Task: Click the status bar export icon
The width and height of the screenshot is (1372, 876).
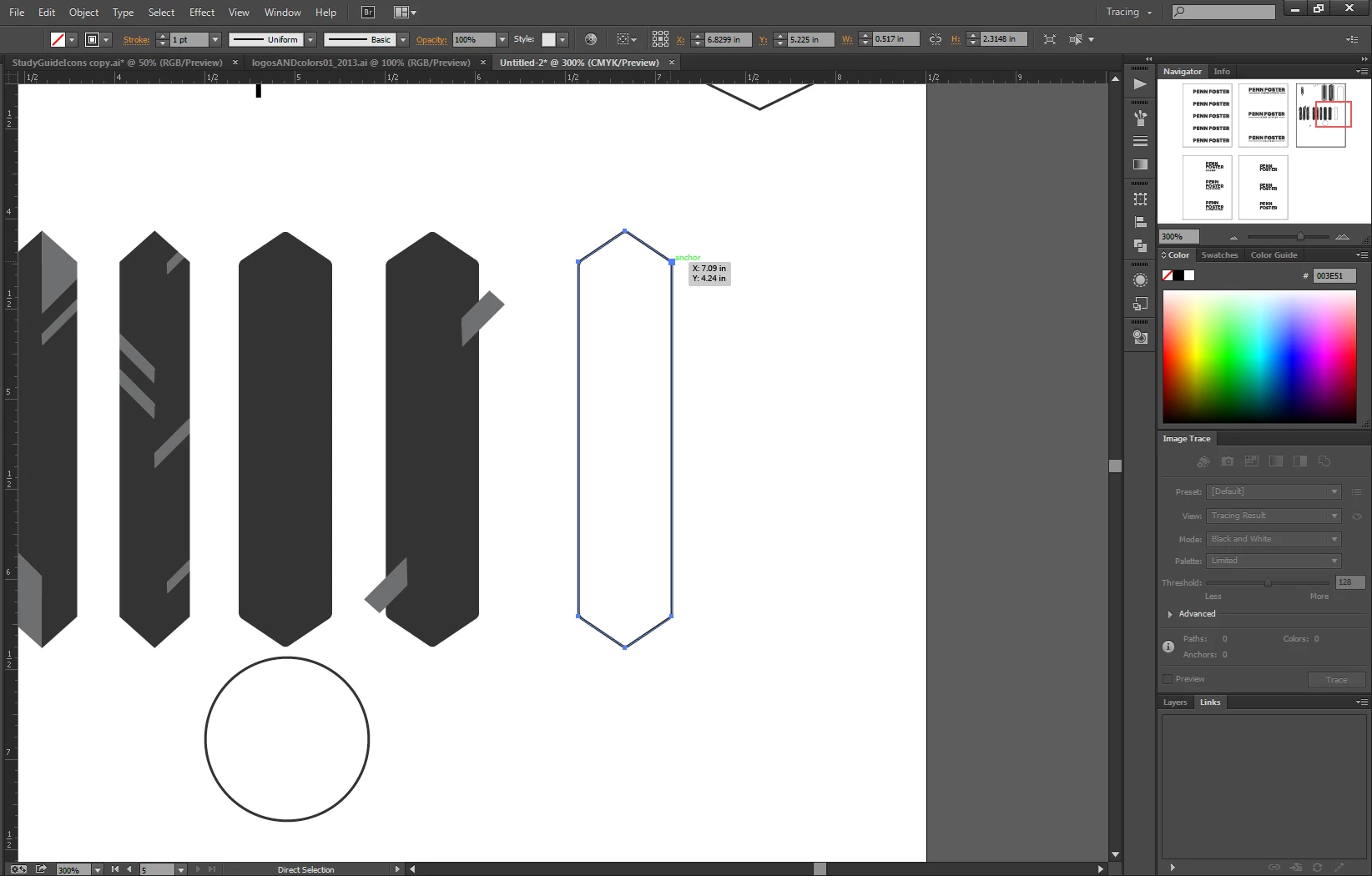Action: (x=41, y=869)
